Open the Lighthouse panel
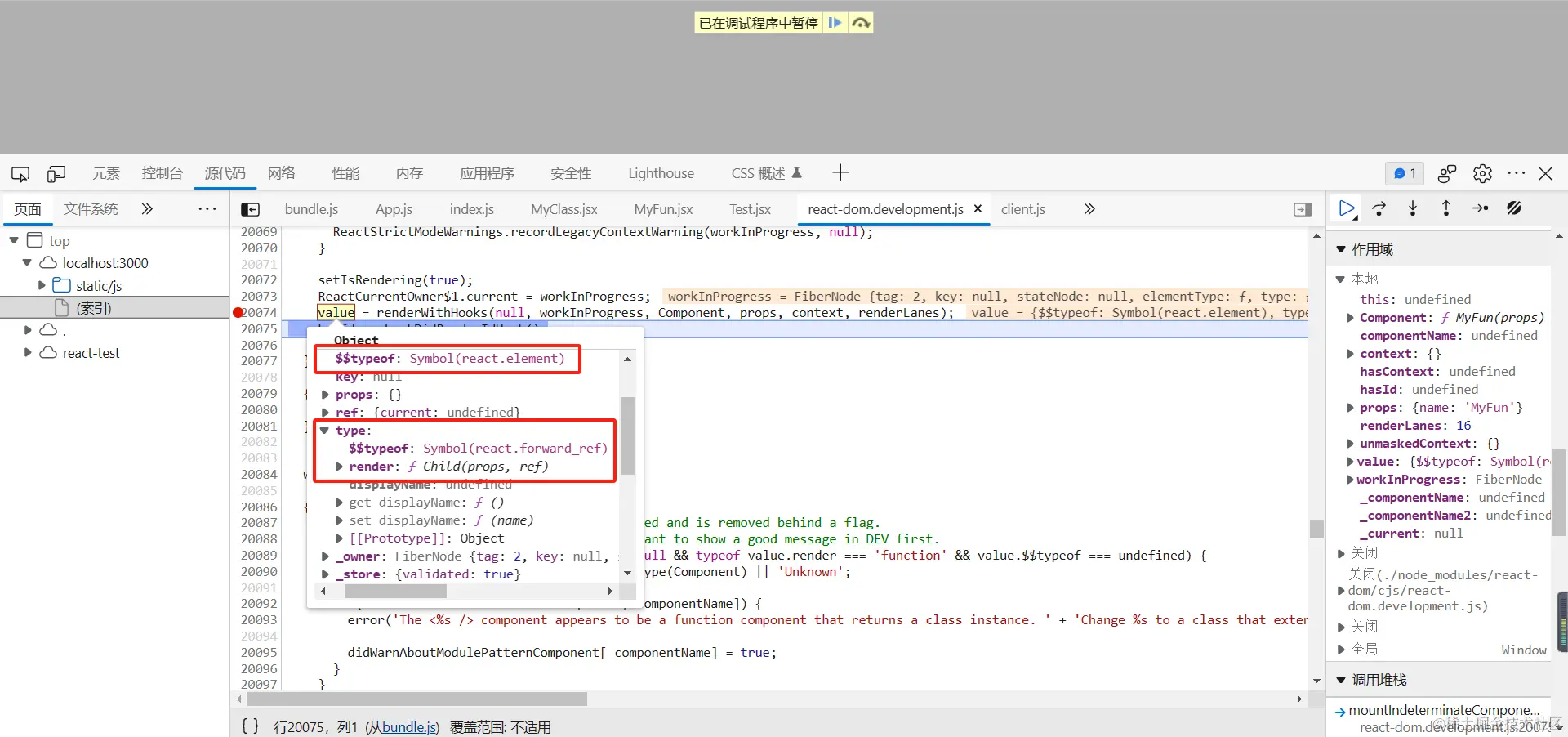 click(661, 173)
